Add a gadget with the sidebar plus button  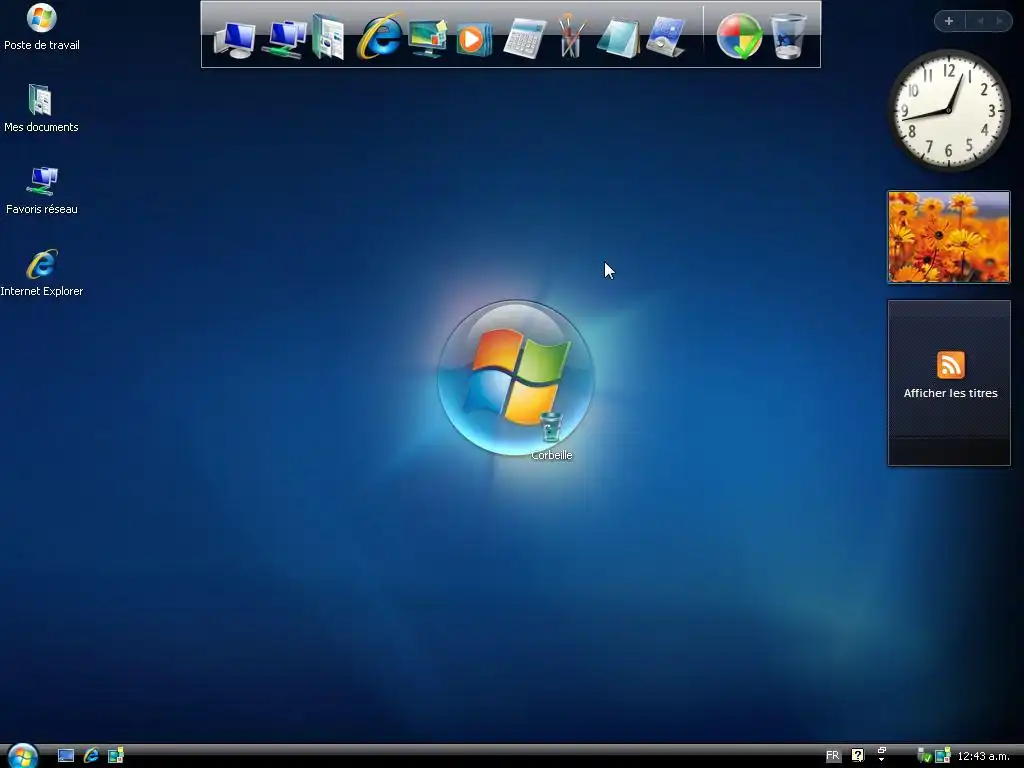click(x=949, y=21)
